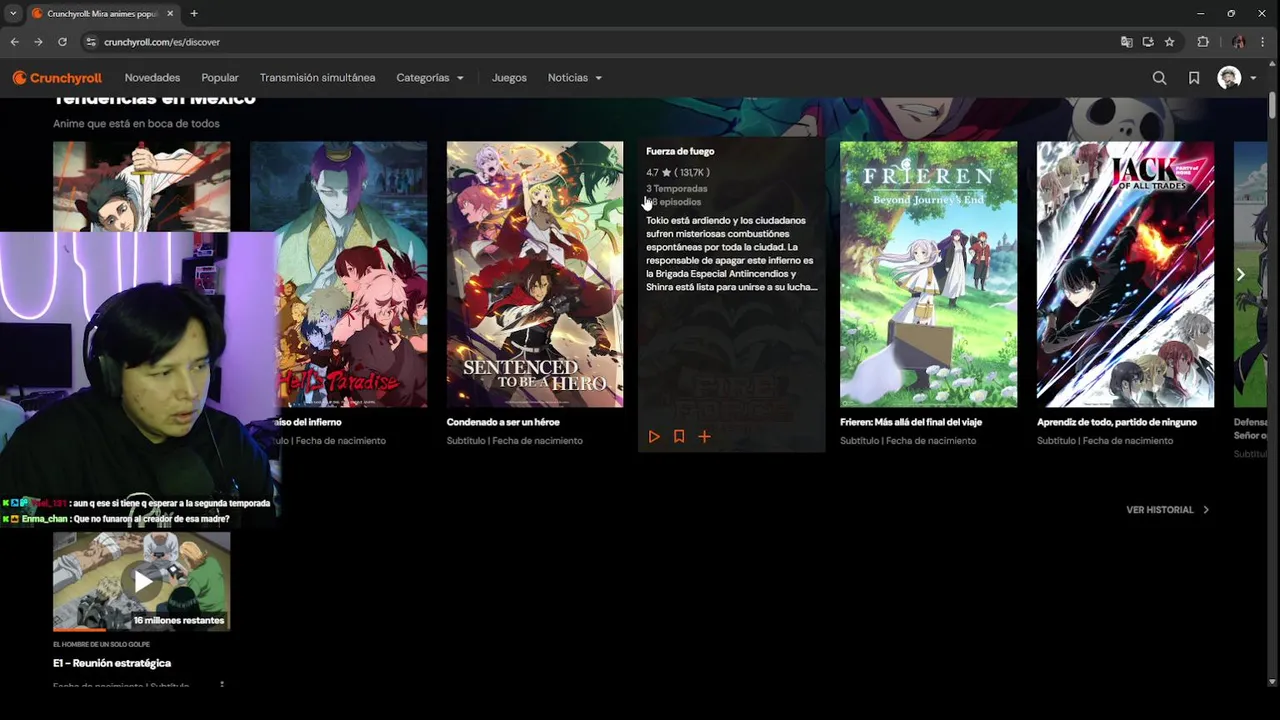Open the Crunchyroll search icon
This screenshot has height=720, width=1280.
coord(1159,78)
